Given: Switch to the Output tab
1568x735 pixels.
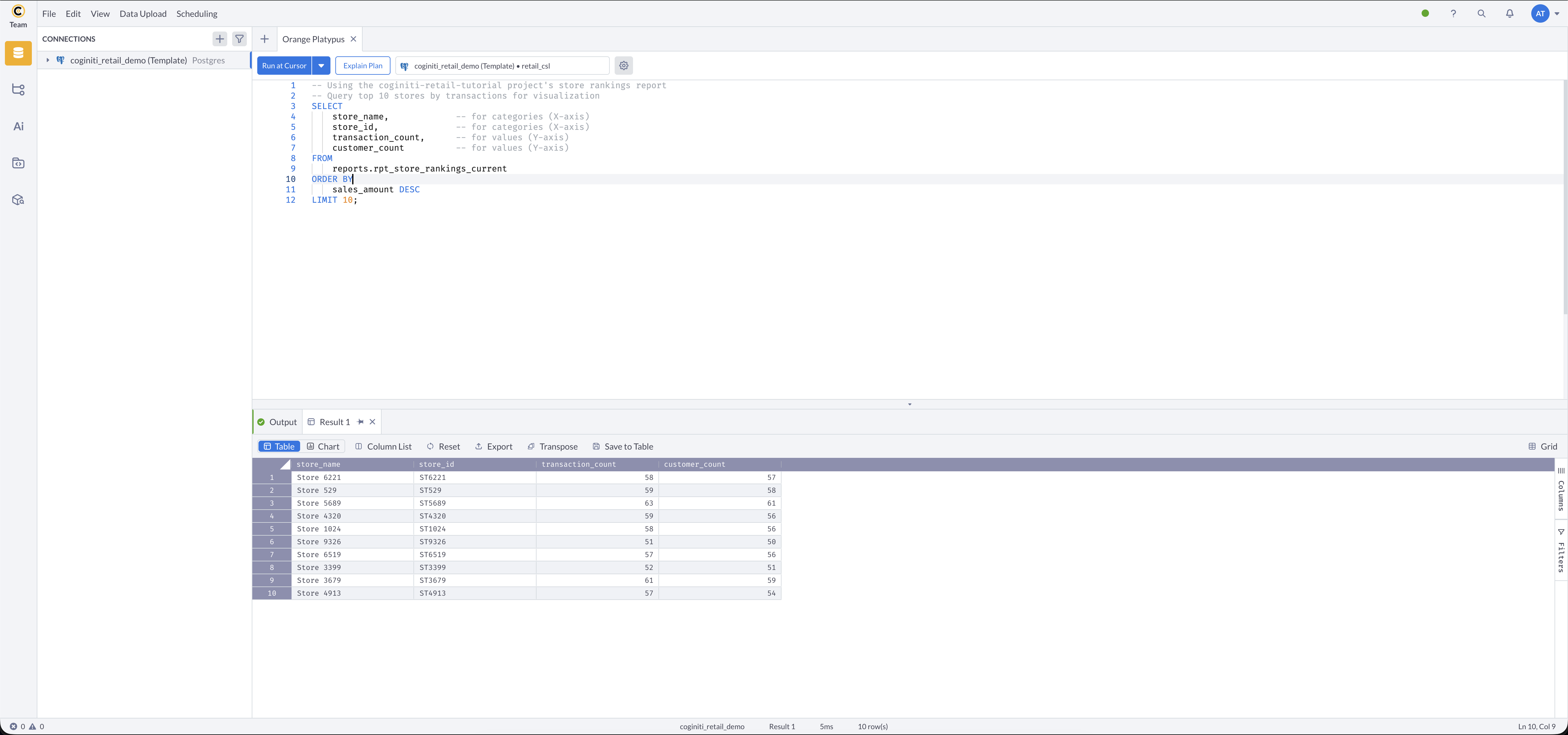Looking at the screenshot, I should [277, 422].
